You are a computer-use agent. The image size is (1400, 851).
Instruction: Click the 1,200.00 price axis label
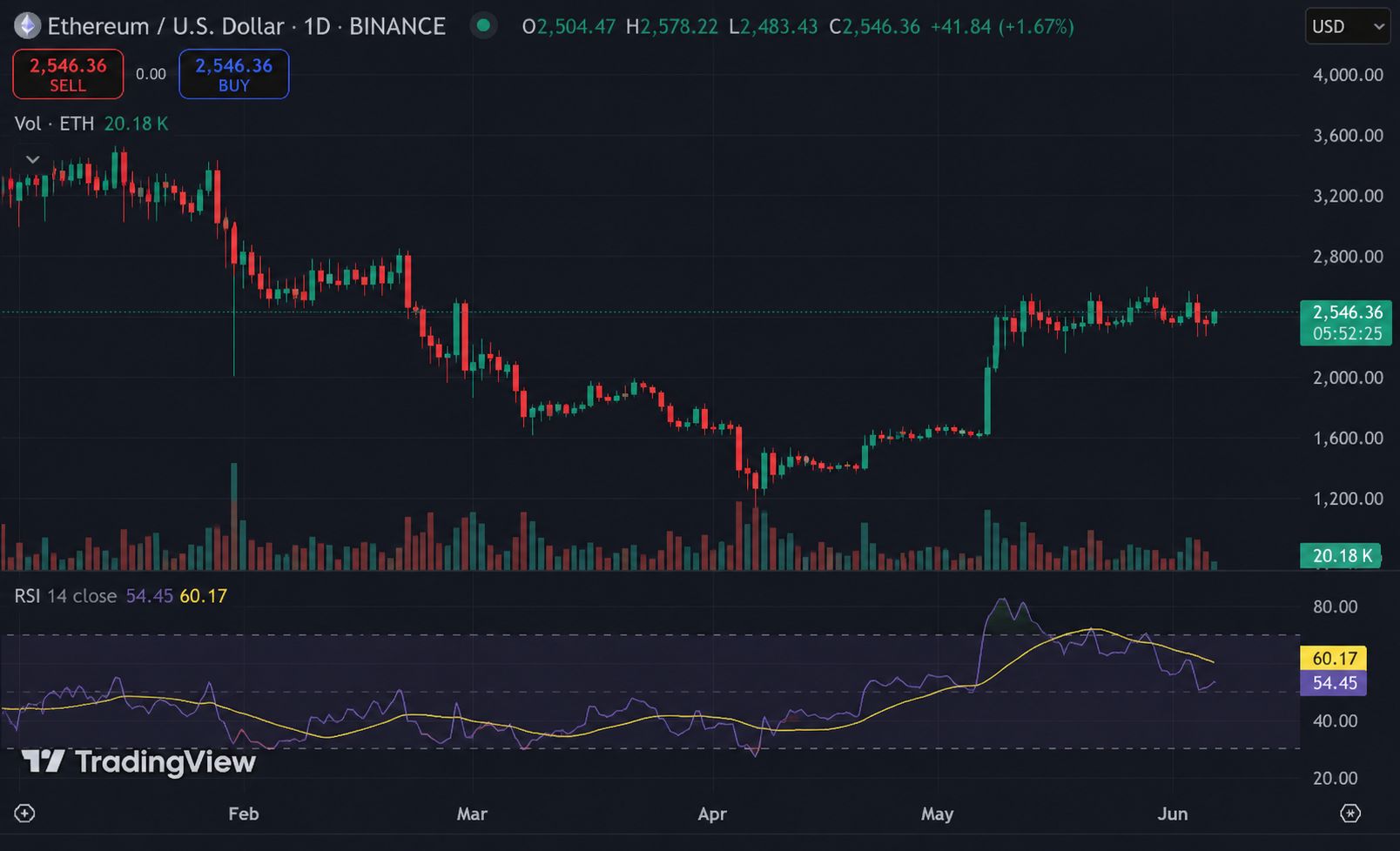[x=1348, y=499]
